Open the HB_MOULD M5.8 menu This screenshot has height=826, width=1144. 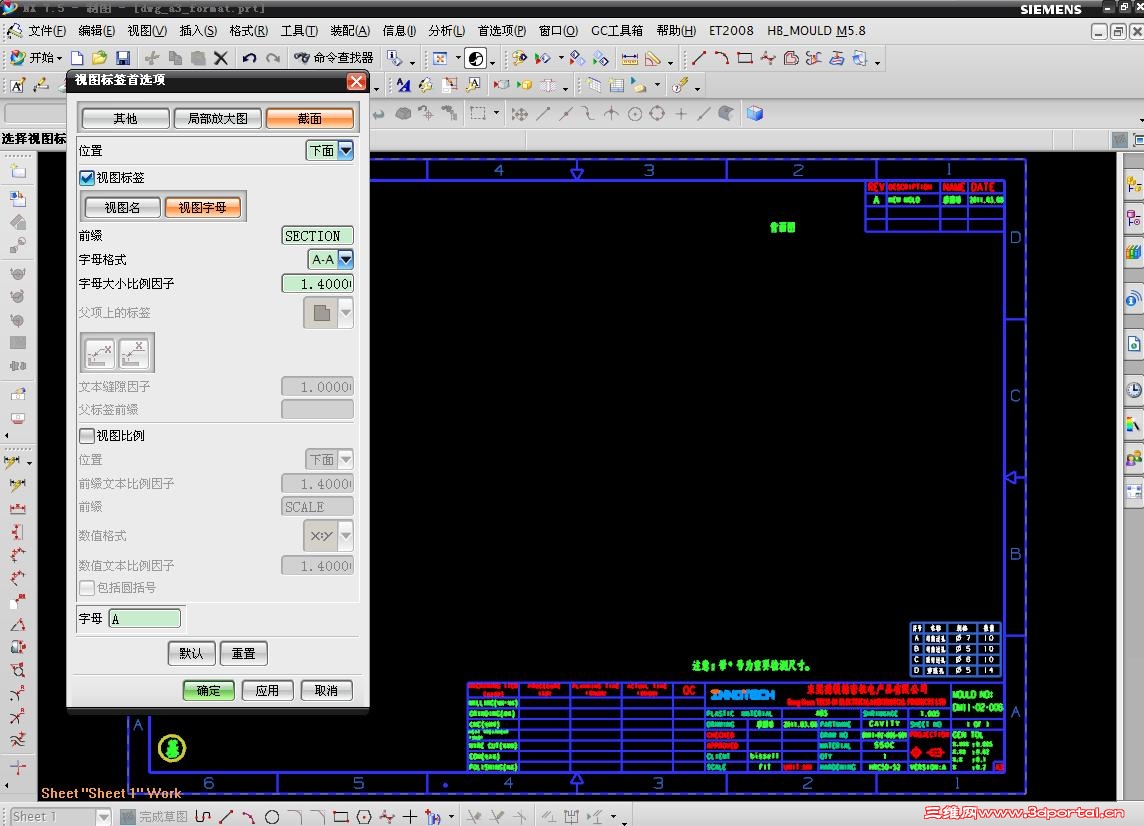click(x=816, y=31)
